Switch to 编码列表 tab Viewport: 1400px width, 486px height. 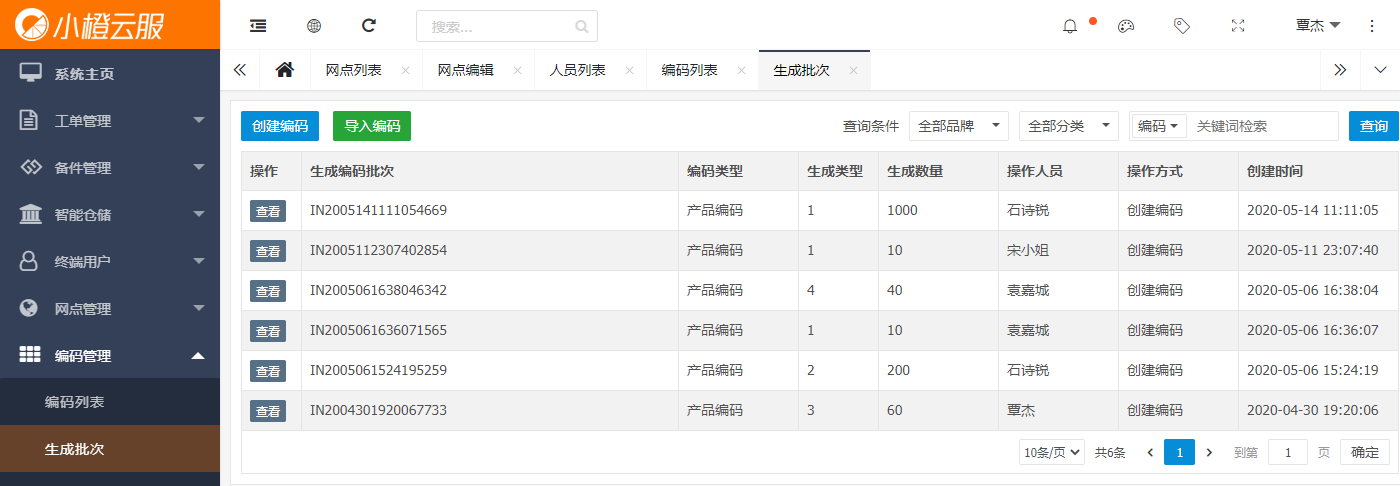click(x=690, y=70)
